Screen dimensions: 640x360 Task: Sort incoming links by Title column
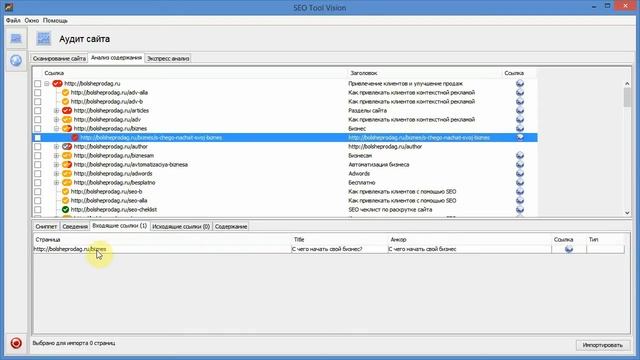point(340,240)
